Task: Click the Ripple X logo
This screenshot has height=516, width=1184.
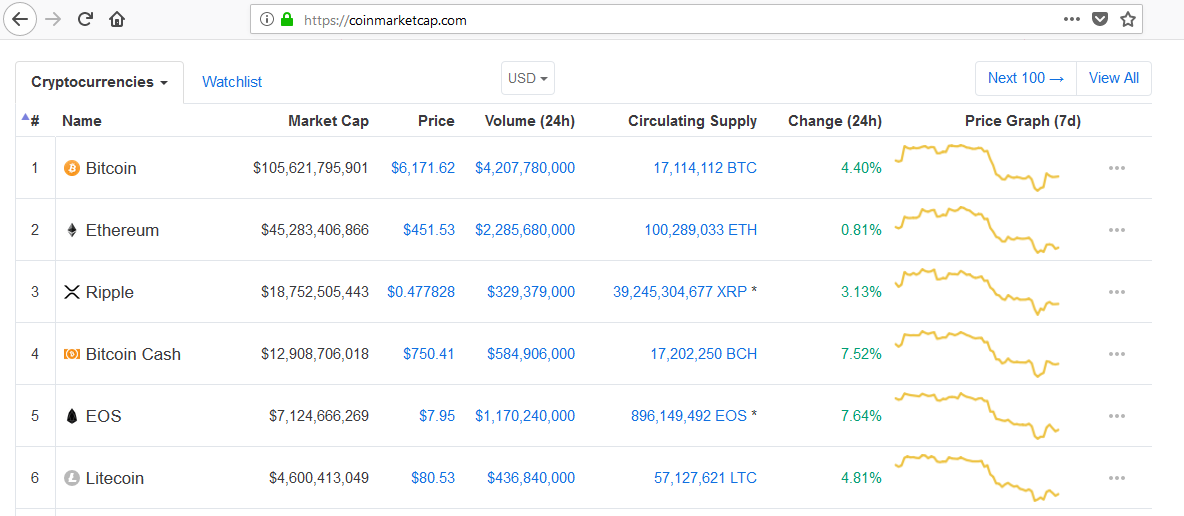Action: point(72,292)
